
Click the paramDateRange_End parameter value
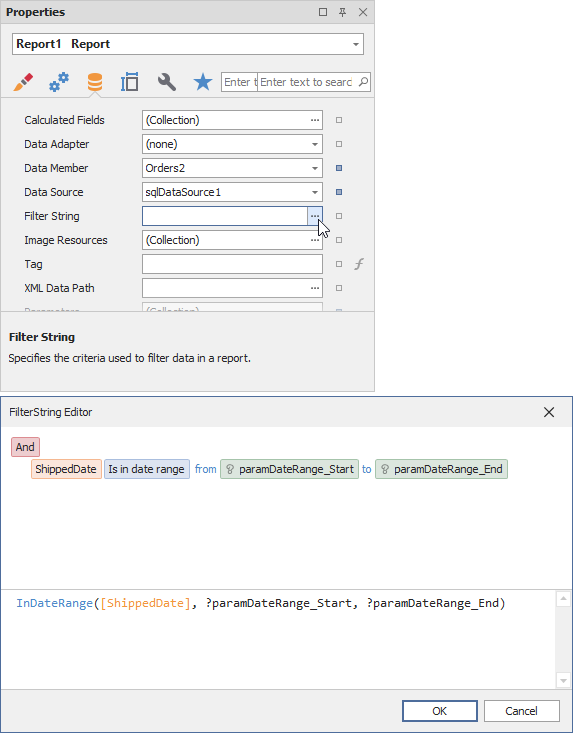coord(448,469)
